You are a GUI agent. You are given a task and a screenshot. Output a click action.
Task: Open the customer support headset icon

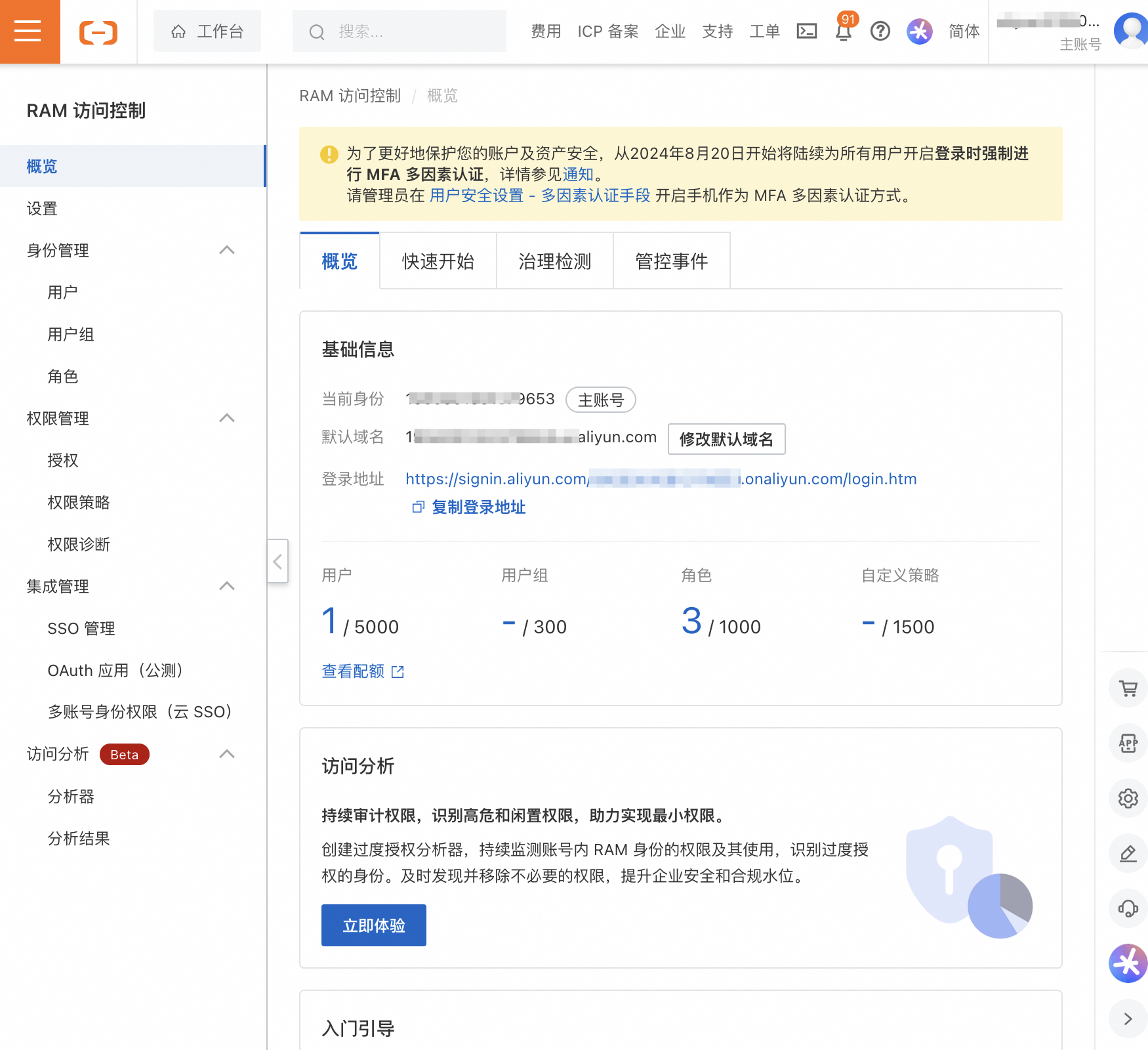(x=1128, y=909)
